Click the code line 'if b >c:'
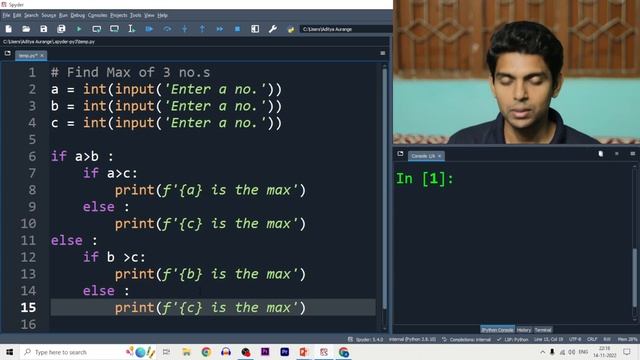The width and height of the screenshot is (640, 360). click(114, 257)
